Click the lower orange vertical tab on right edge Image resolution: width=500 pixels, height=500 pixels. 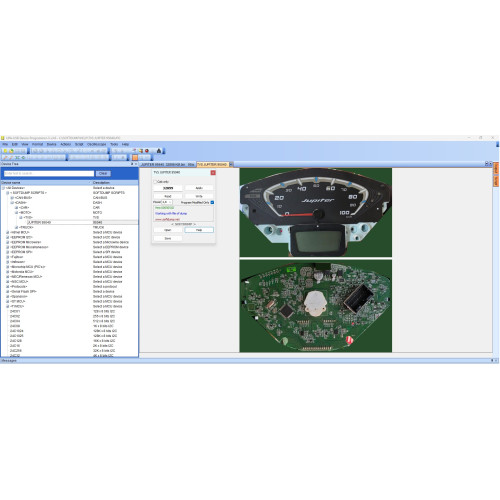[496, 181]
